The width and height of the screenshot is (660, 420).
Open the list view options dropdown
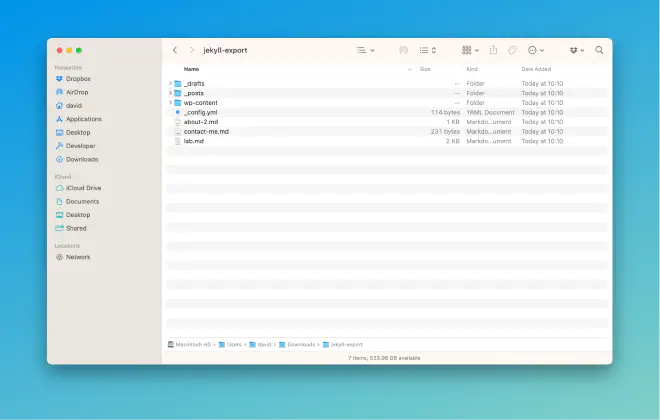[365, 50]
